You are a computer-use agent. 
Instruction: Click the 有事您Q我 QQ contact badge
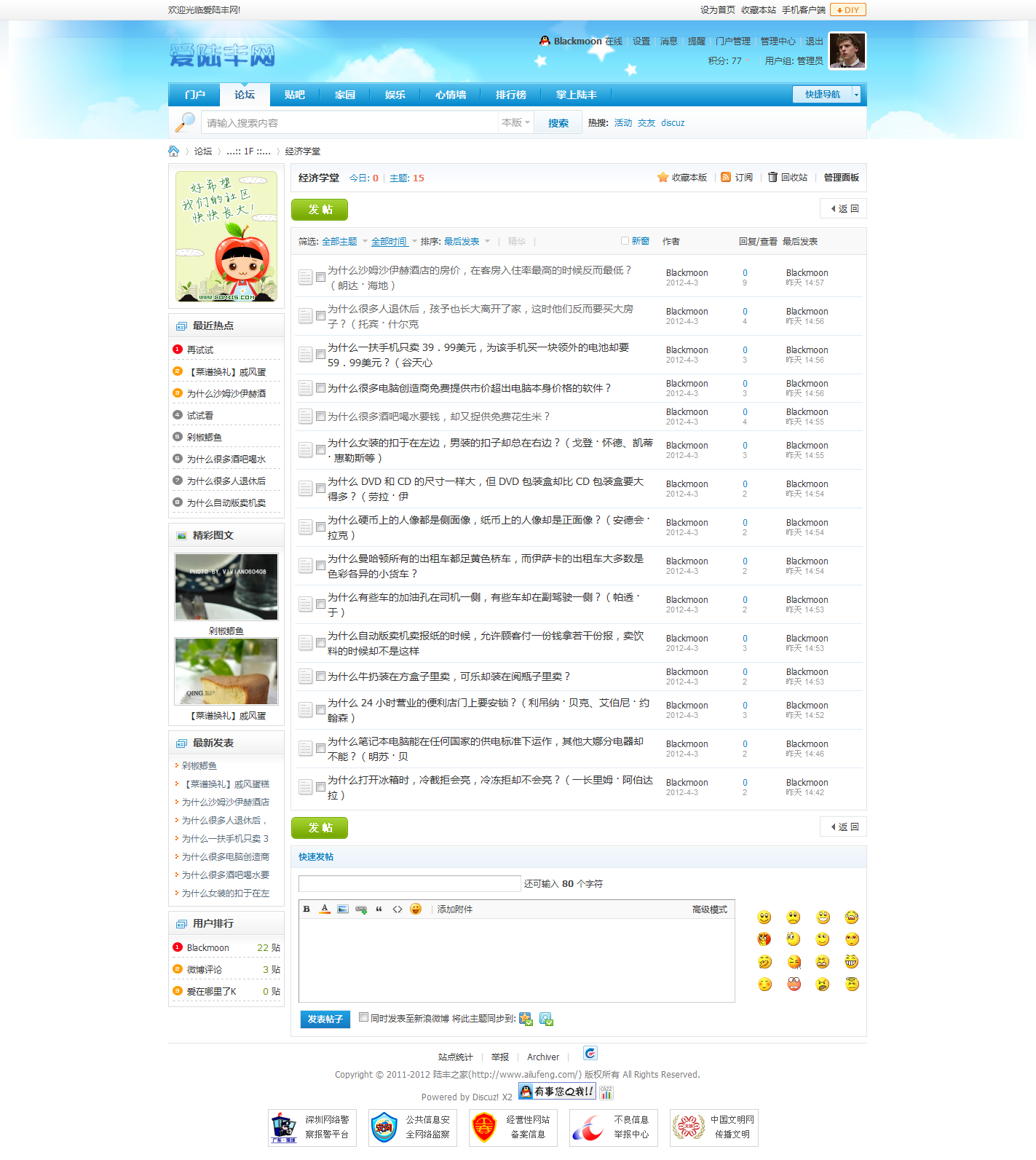coord(557,1091)
